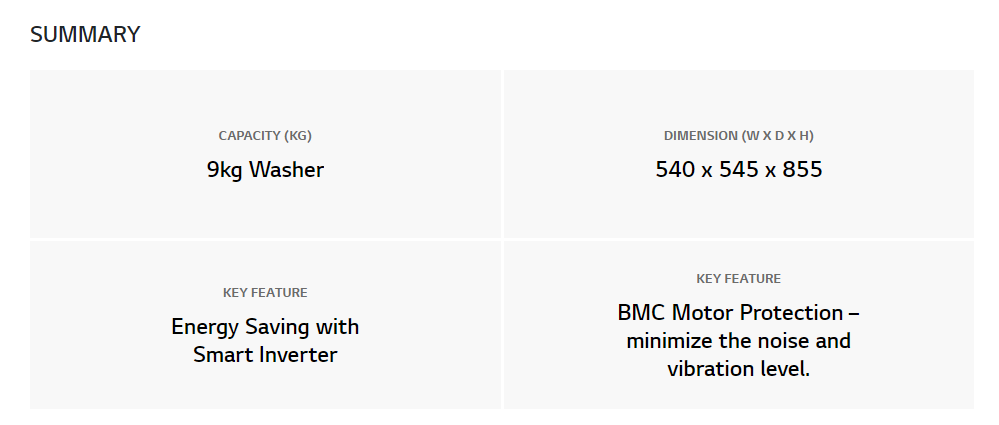Image resolution: width=999 pixels, height=425 pixels.
Task: Click the Energy Saving with text line
Action: point(265,327)
